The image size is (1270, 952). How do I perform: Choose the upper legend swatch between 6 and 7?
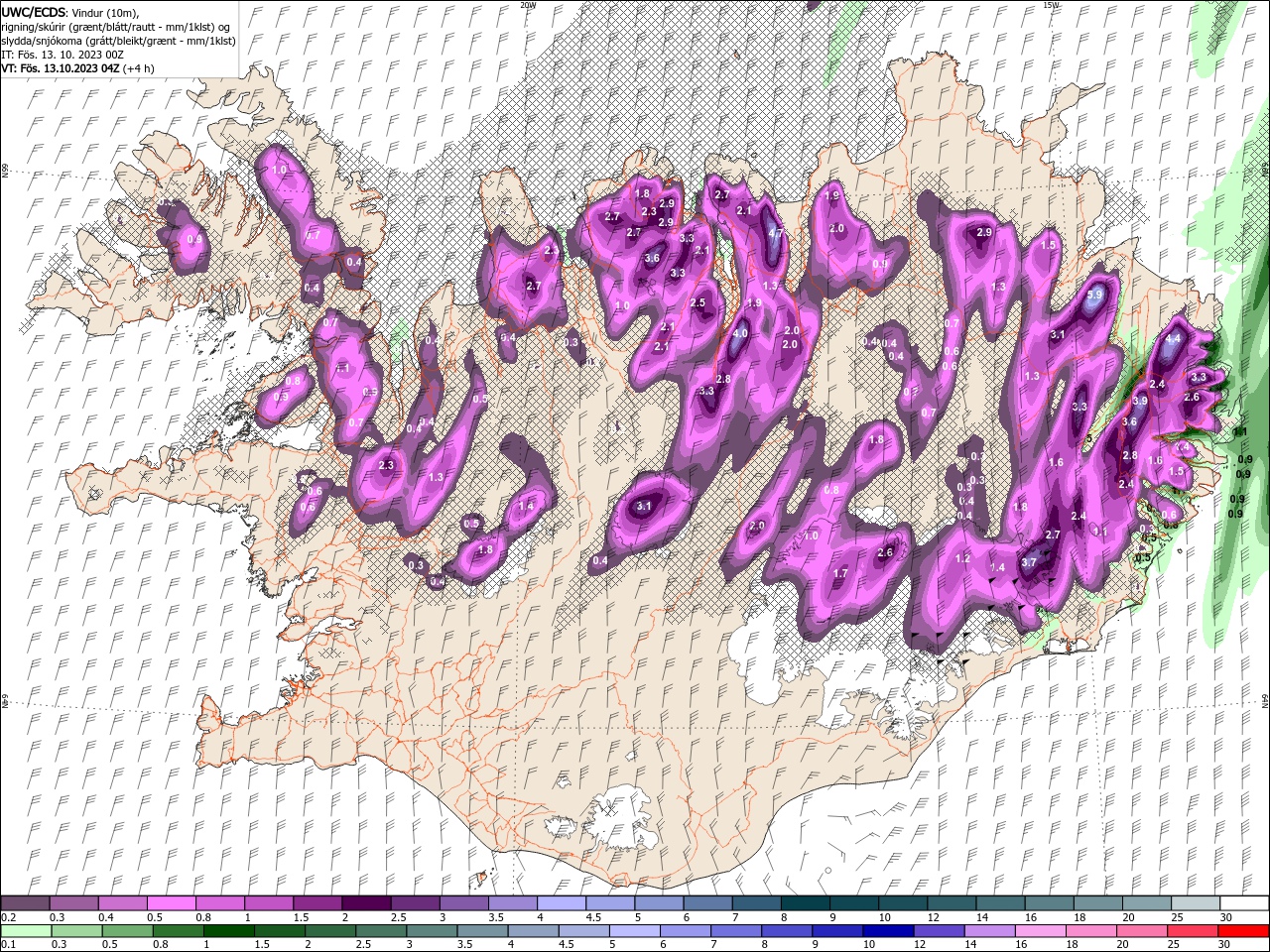point(706,903)
